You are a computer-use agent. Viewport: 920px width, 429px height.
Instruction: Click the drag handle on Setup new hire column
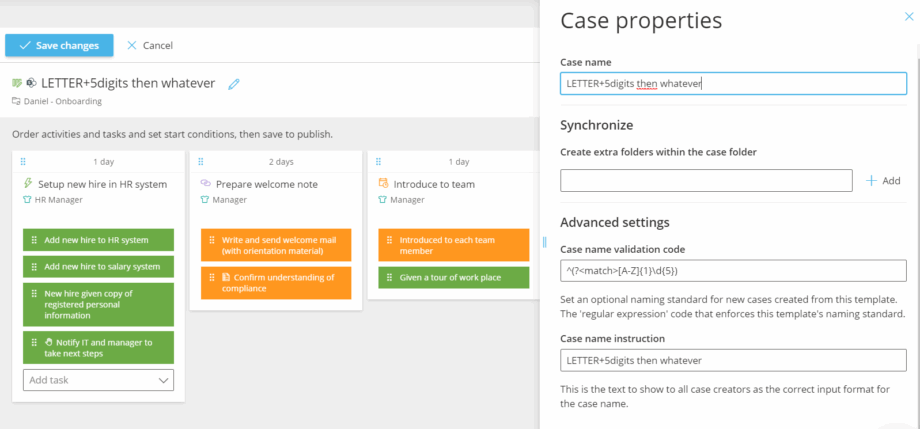tap(23, 162)
